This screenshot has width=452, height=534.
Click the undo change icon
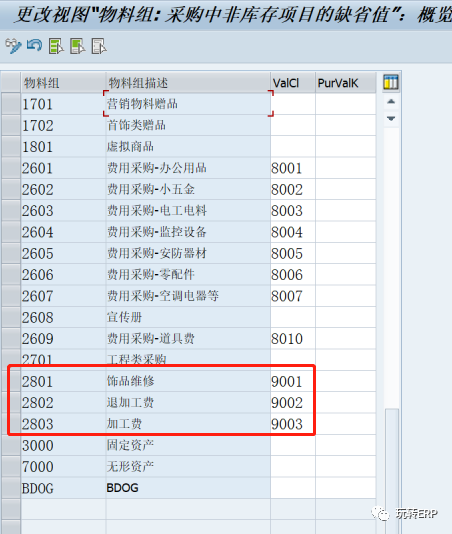[x=35, y=46]
